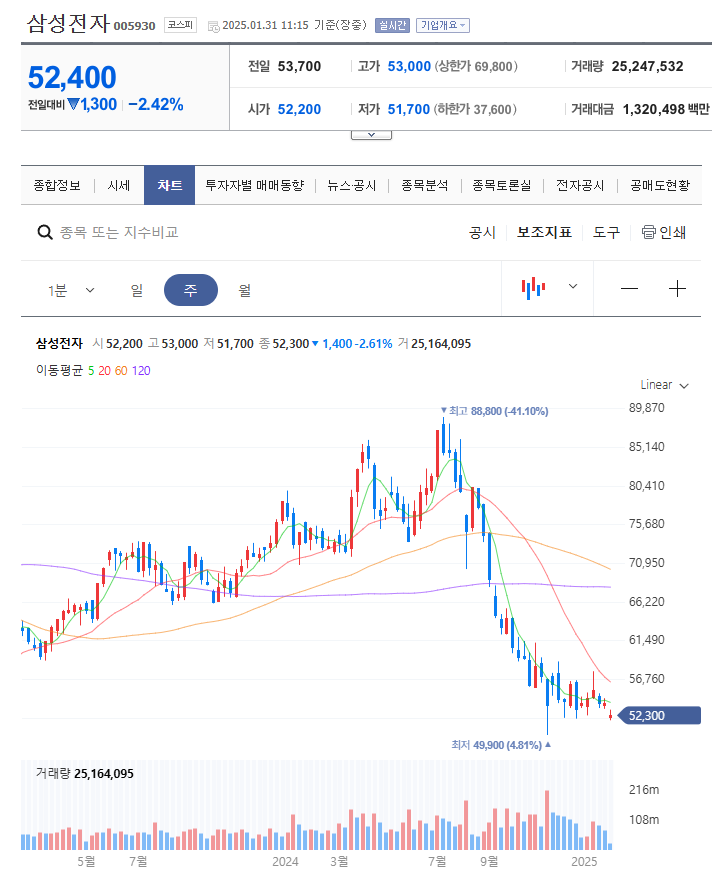
Task: Open the 종목분석 tab
Action: pyautogui.click(x=425, y=185)
